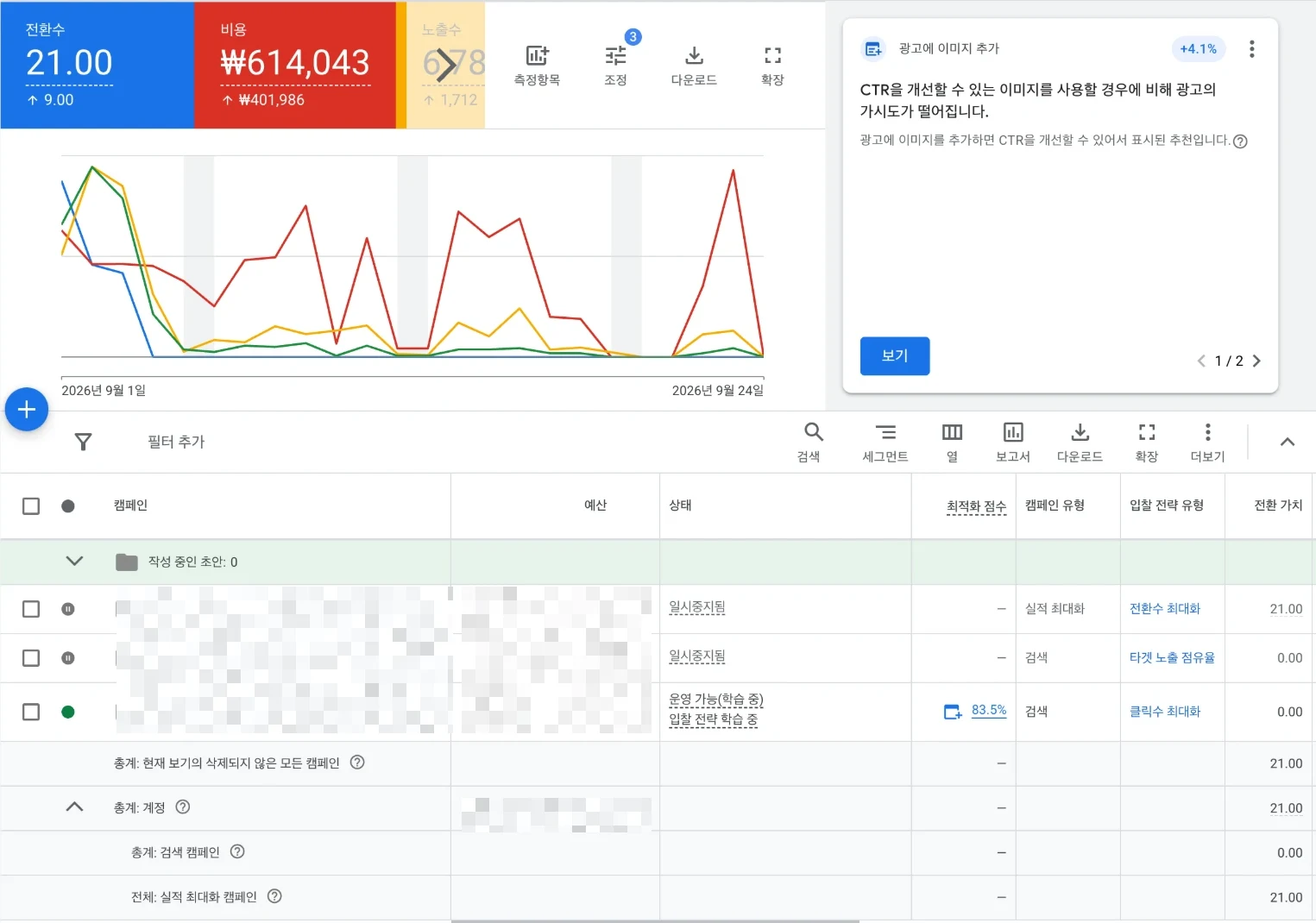Open the 더보기 more options icon
Viewport: 1316px width, 923px height.
coord(1207,432)
